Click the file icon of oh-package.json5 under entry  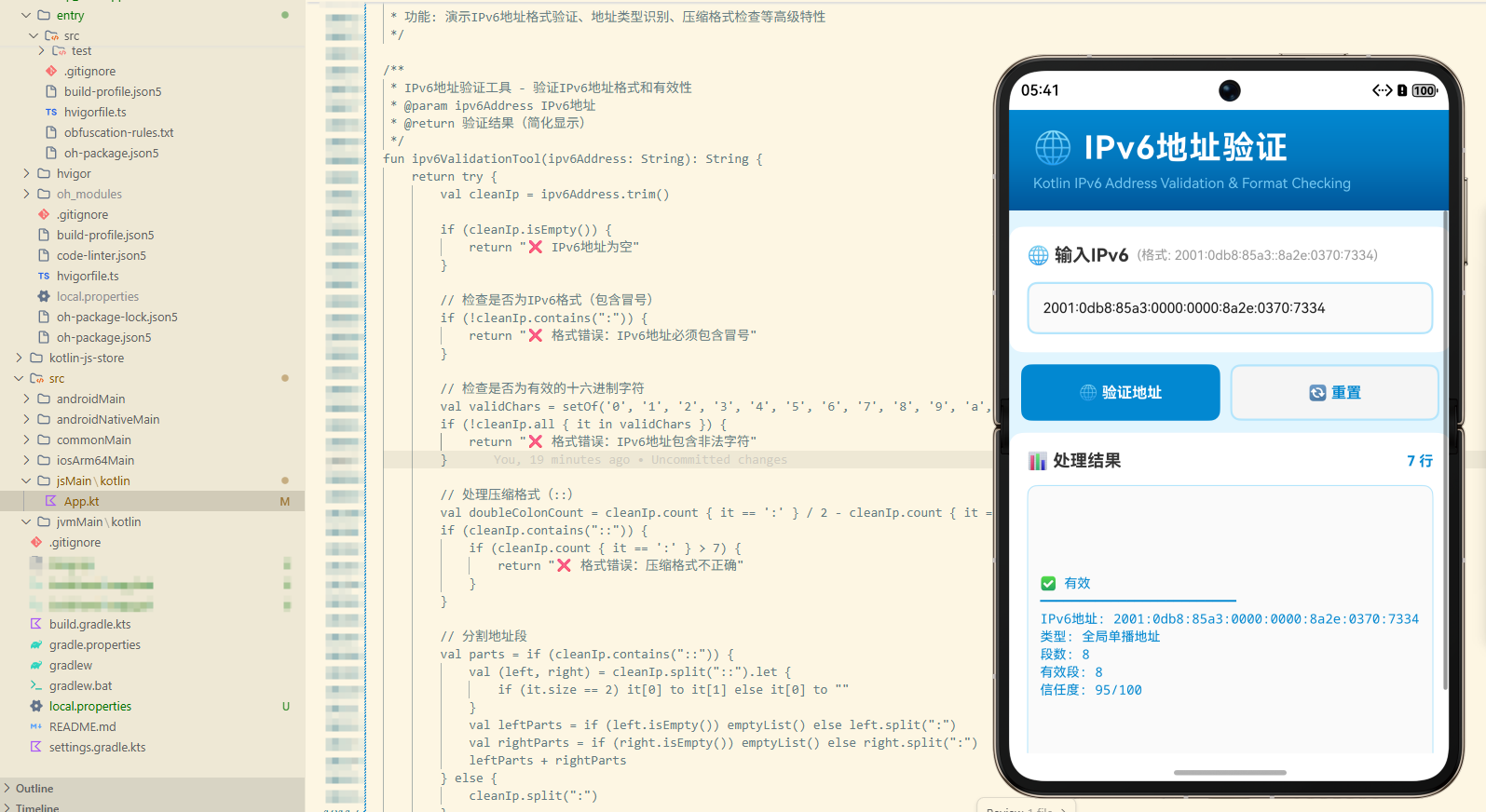click(x=51, y=153)
